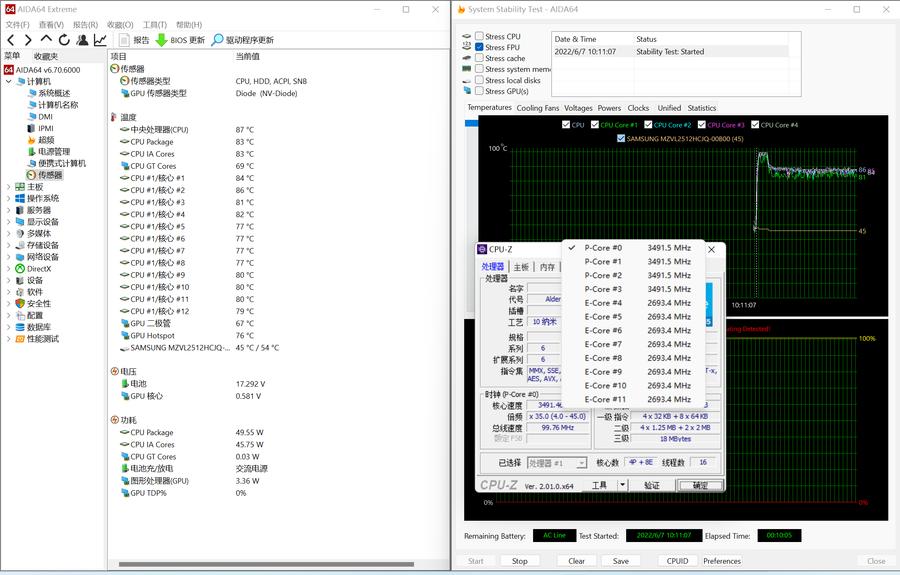Image resolution: width=900 pixels, height=575 pixels.
Task: Enable the Stress CPU checkbox
Action: coord(479,37)
